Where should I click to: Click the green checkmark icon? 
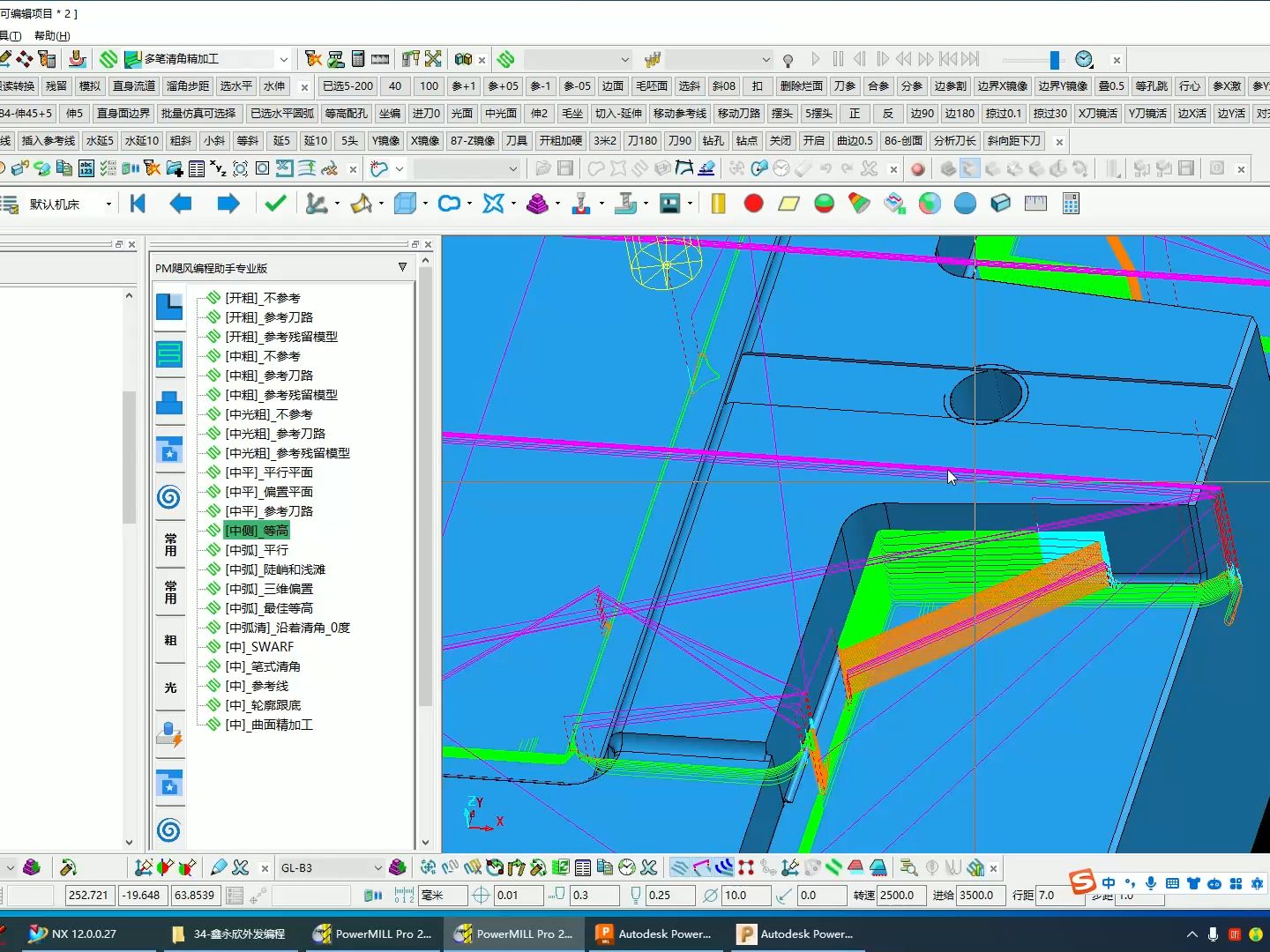(275, 204)
